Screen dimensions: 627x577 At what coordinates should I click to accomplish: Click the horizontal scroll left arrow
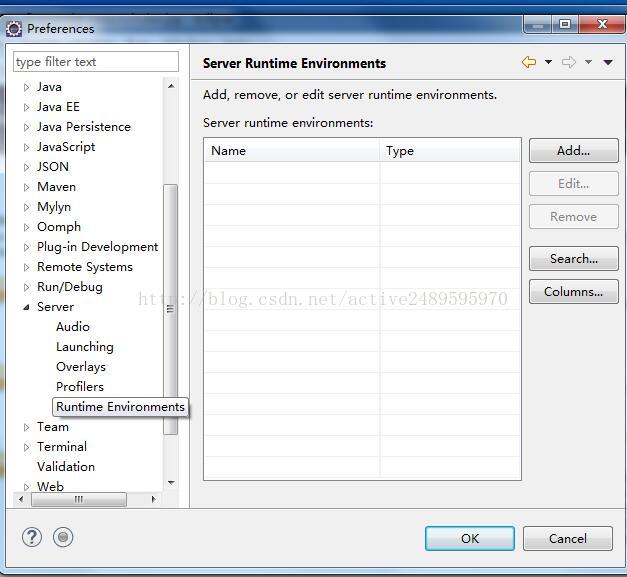pyautogui.click(x=21, y=499)
